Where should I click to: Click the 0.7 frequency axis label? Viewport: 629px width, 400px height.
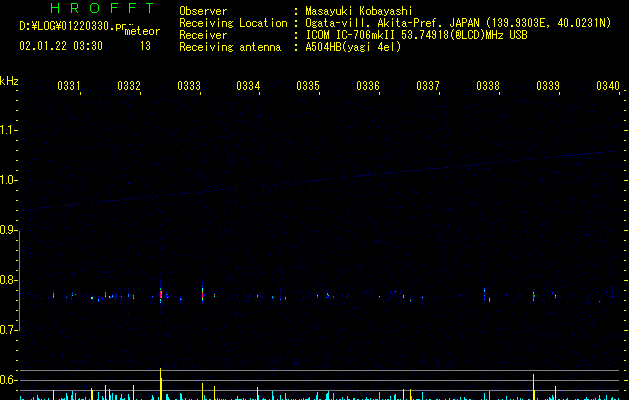pos(8,330)
